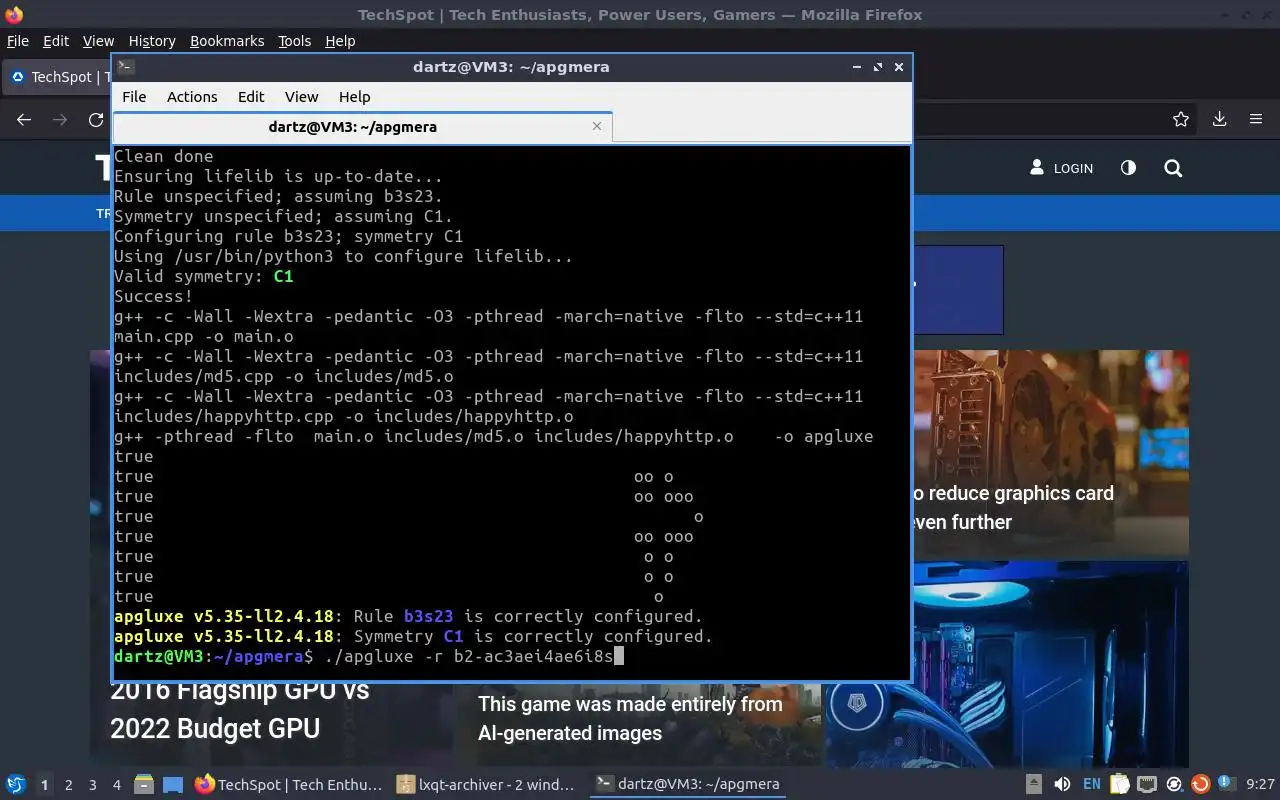1280x800 pixels.
Task: Click the network status tray icon
Action: click(1147, 785)
